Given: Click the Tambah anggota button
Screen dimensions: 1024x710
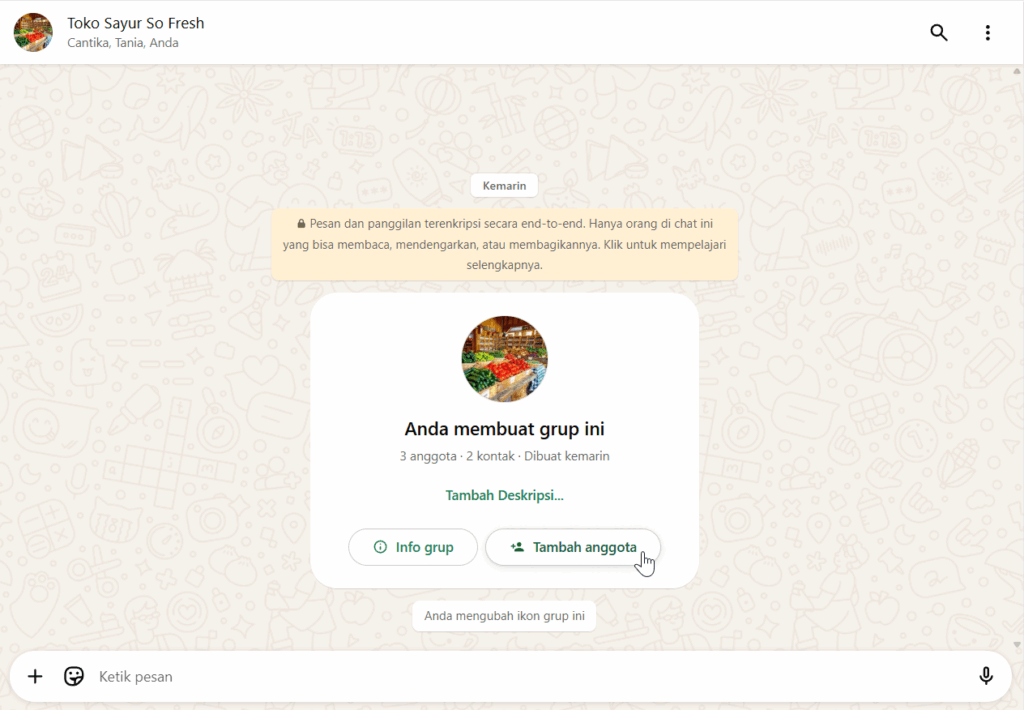Looking at the screenshot, I should (x=573, y=547).
